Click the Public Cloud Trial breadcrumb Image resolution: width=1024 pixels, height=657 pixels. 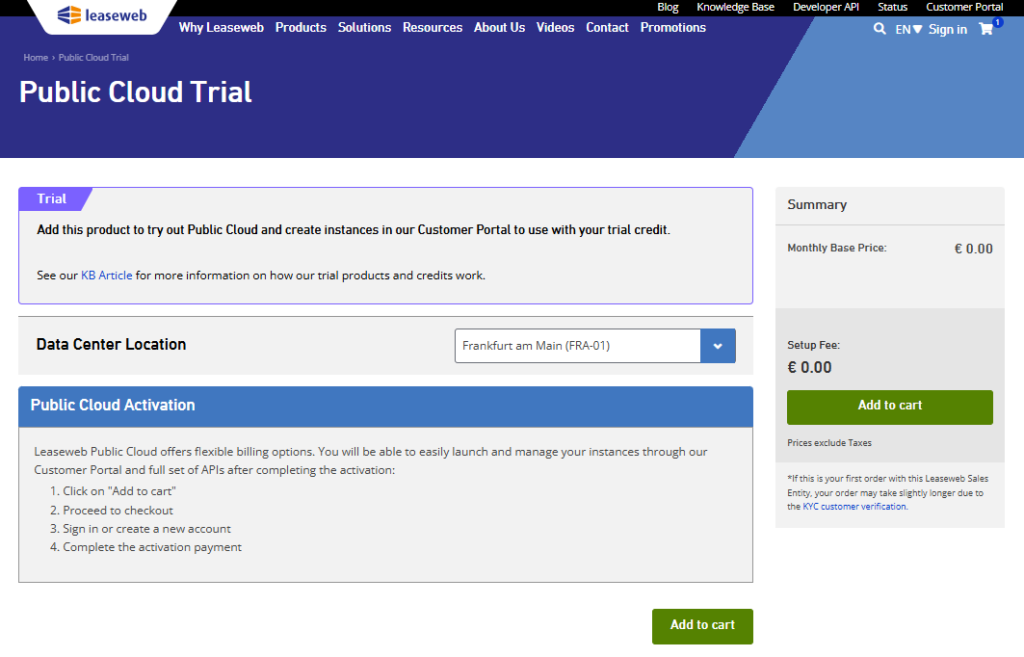(x=93, y=57)
